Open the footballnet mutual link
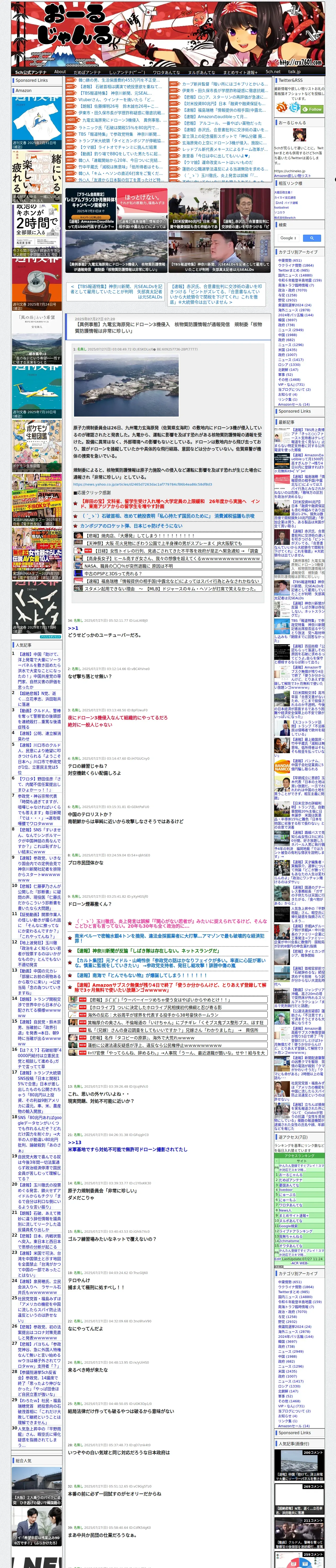 (x=282, y=207)
